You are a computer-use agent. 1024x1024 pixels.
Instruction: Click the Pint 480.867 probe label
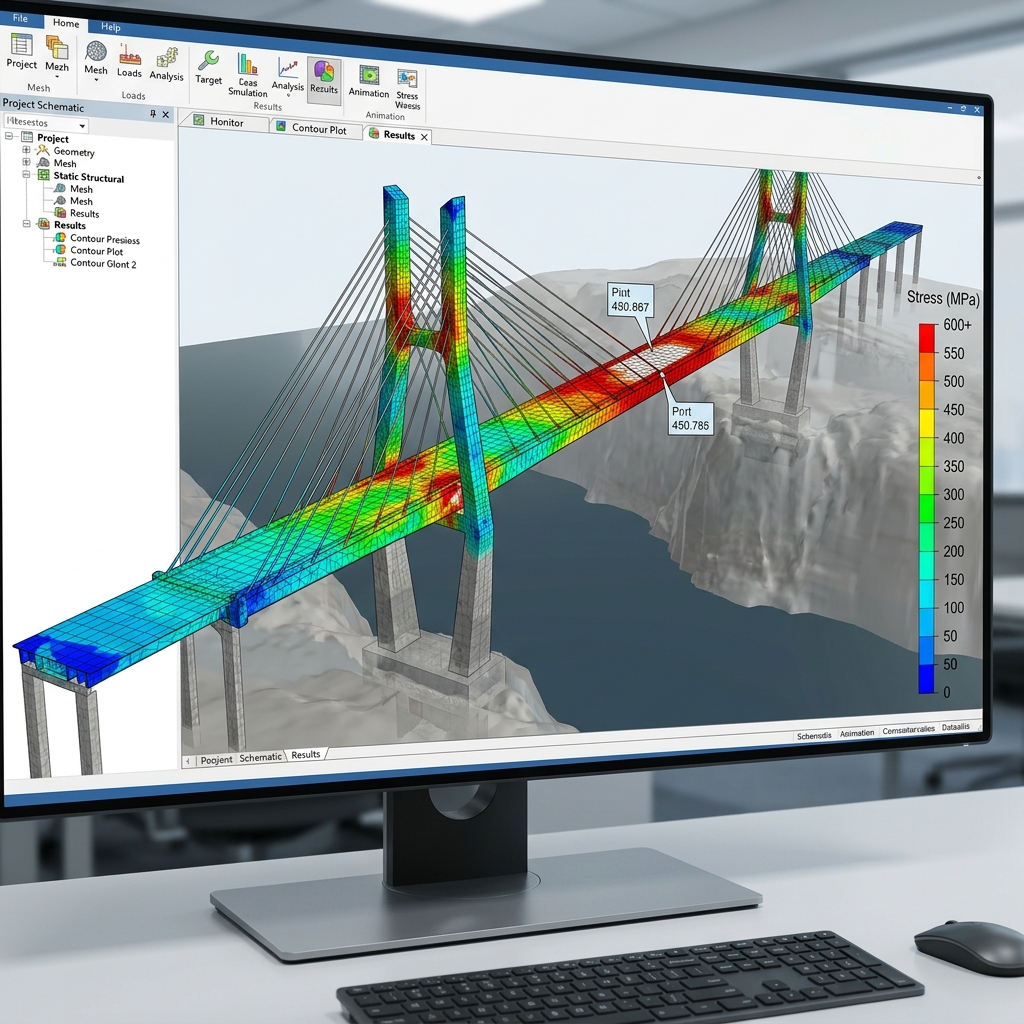[630, 300]
